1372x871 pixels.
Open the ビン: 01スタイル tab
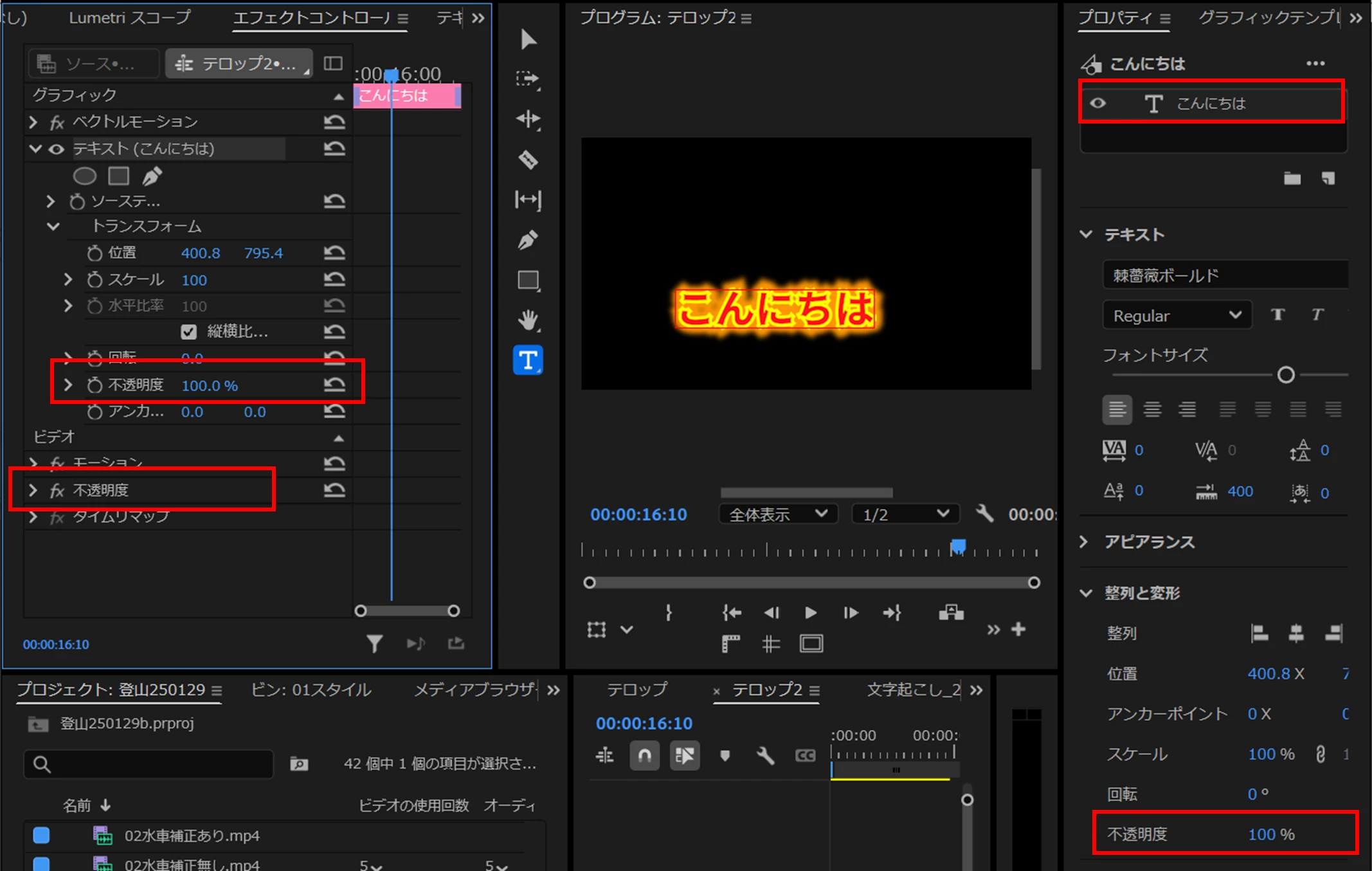(311, 690)
